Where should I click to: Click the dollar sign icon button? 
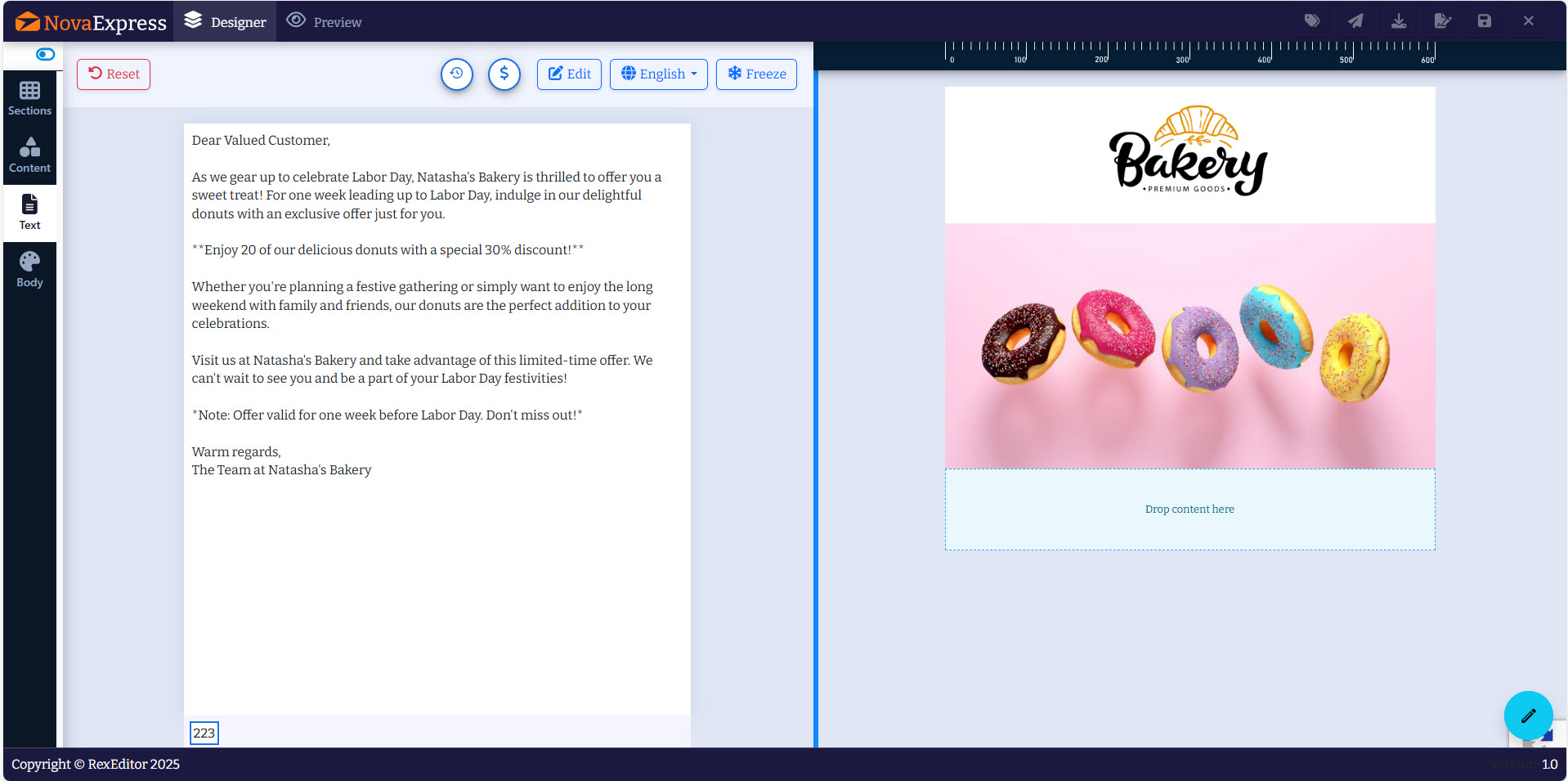click(504, 74)
